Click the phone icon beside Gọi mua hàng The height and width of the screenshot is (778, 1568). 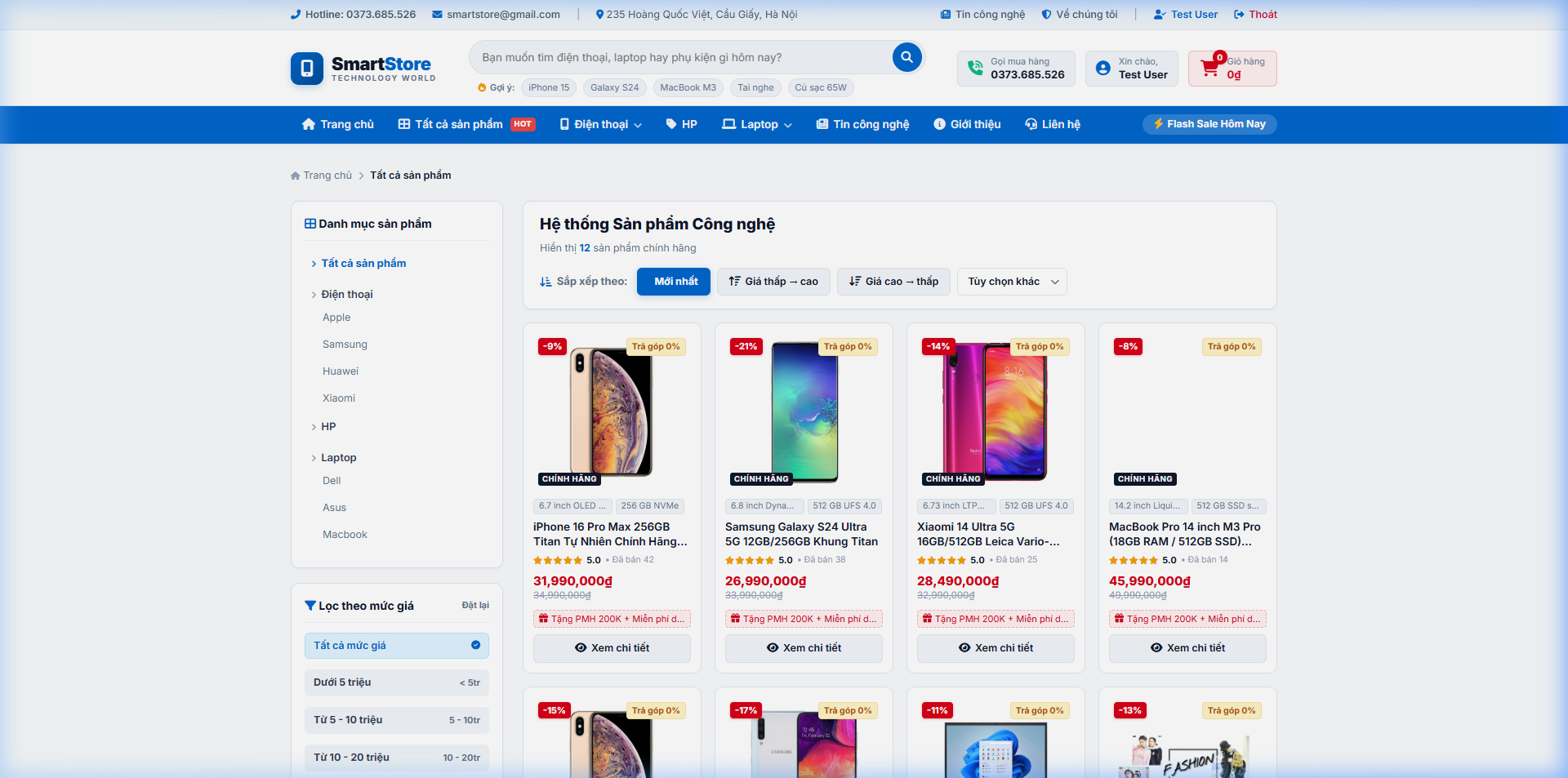[975, 69]
